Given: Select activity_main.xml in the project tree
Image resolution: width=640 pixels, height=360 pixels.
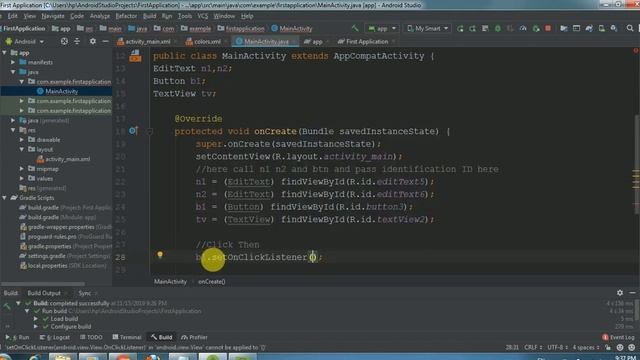Looking at the screenshot, I should [67, 159].
